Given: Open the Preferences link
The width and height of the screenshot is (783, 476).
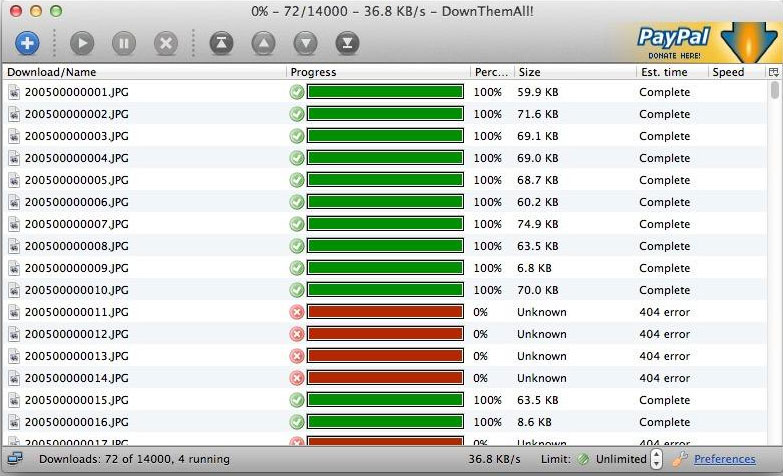Looking at the screenshot, I should point(724,459).
